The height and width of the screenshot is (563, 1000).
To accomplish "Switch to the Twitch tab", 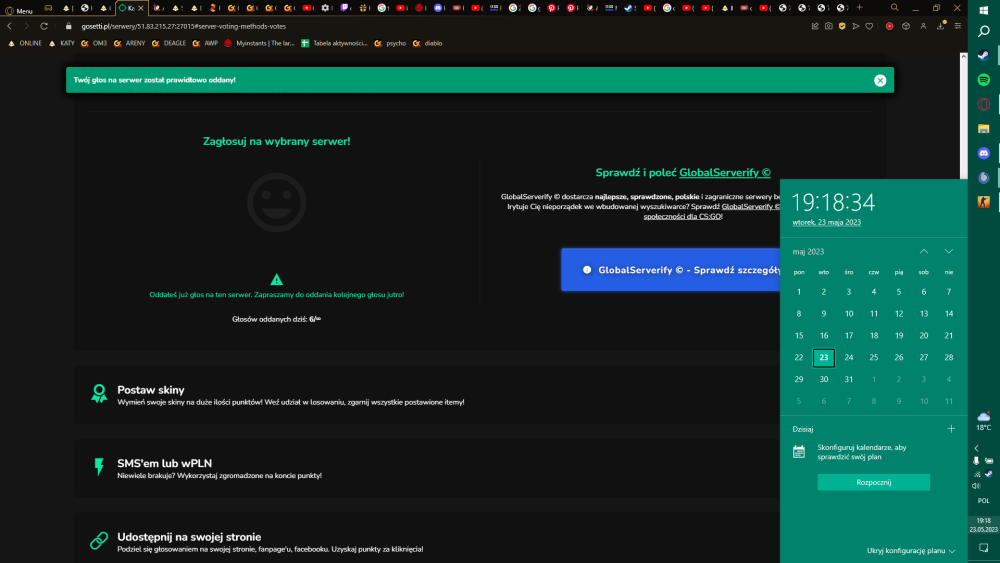I will (x=345, y=8).
